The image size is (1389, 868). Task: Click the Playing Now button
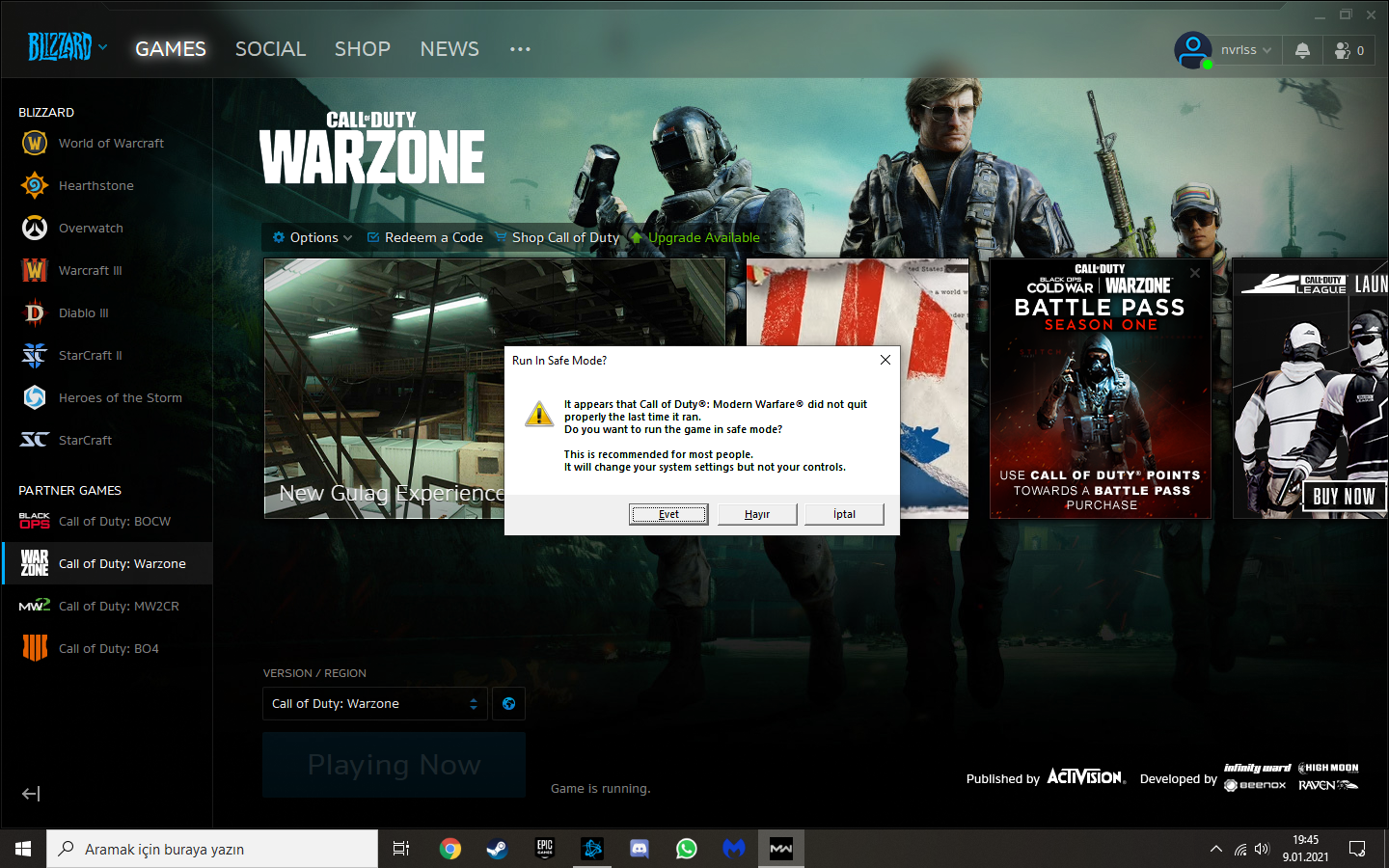tap(394, 765)
